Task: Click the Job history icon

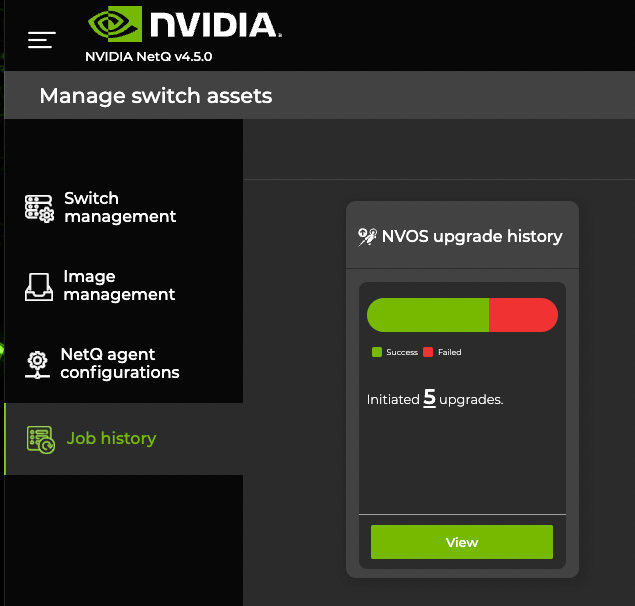Action: tap(40, 439)
